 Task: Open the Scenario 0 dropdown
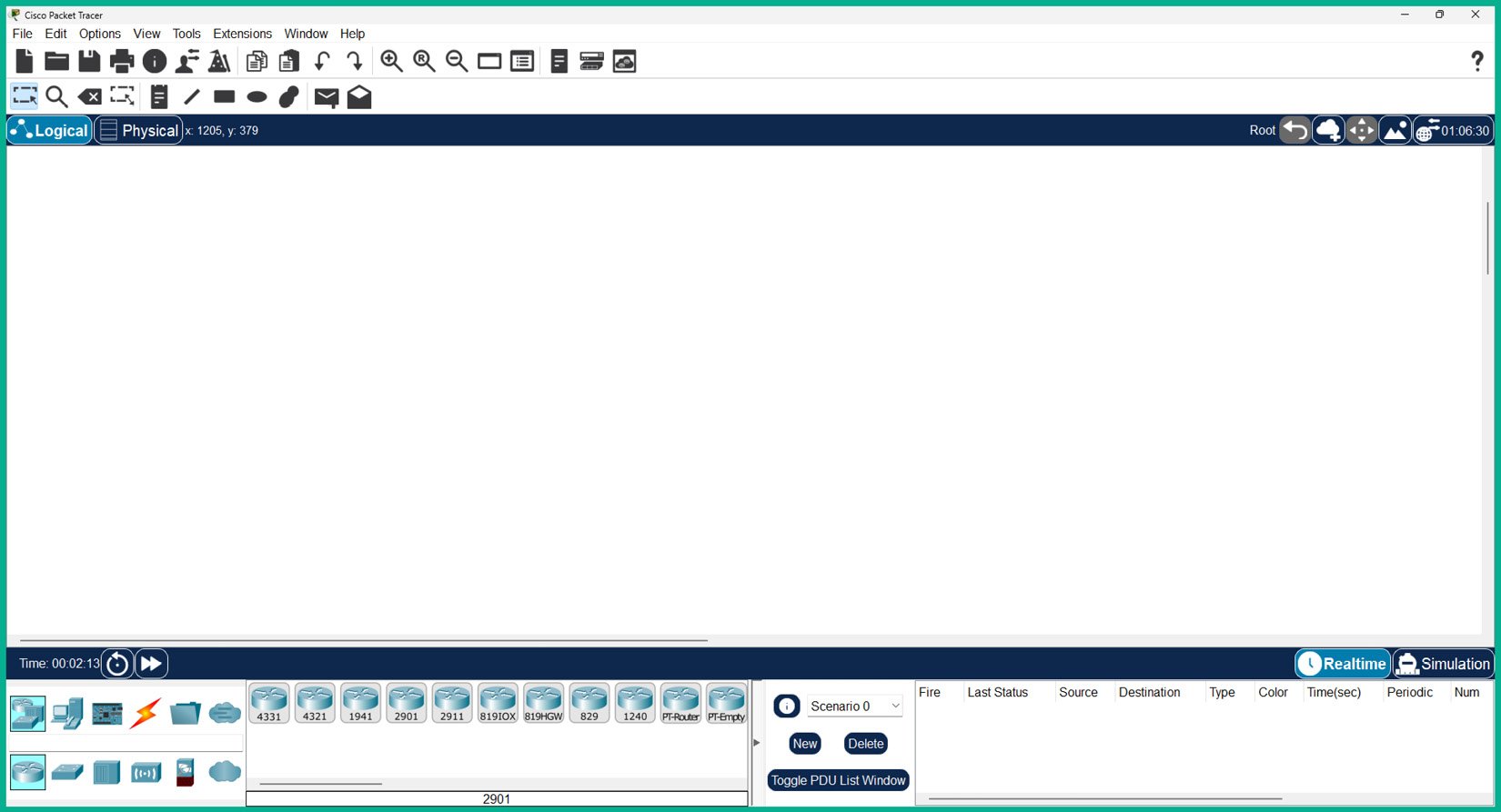click(854, 706)
